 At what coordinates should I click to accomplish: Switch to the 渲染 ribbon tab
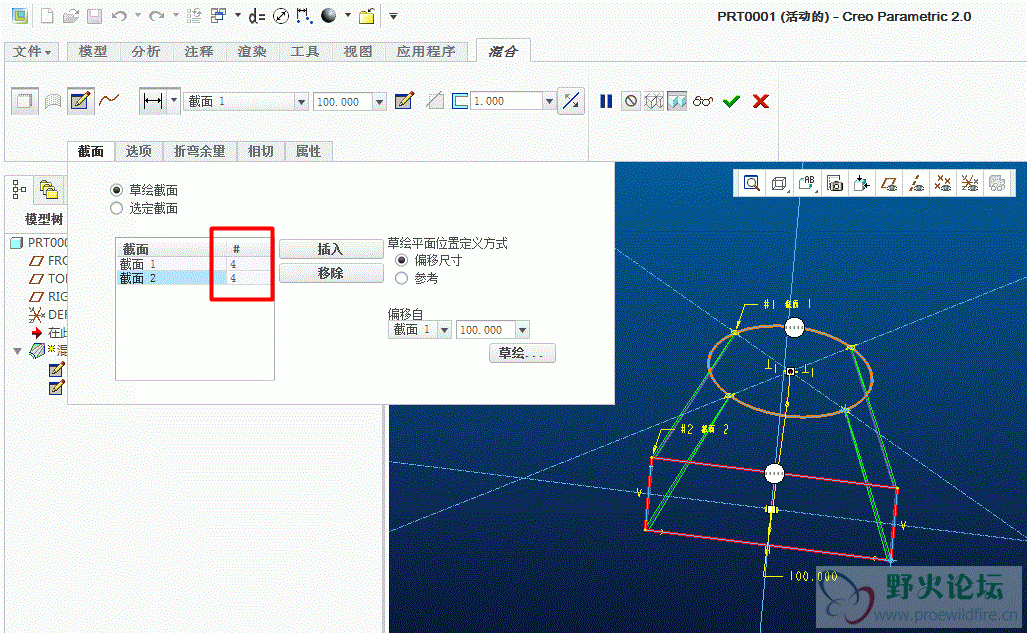click(252, 51)
